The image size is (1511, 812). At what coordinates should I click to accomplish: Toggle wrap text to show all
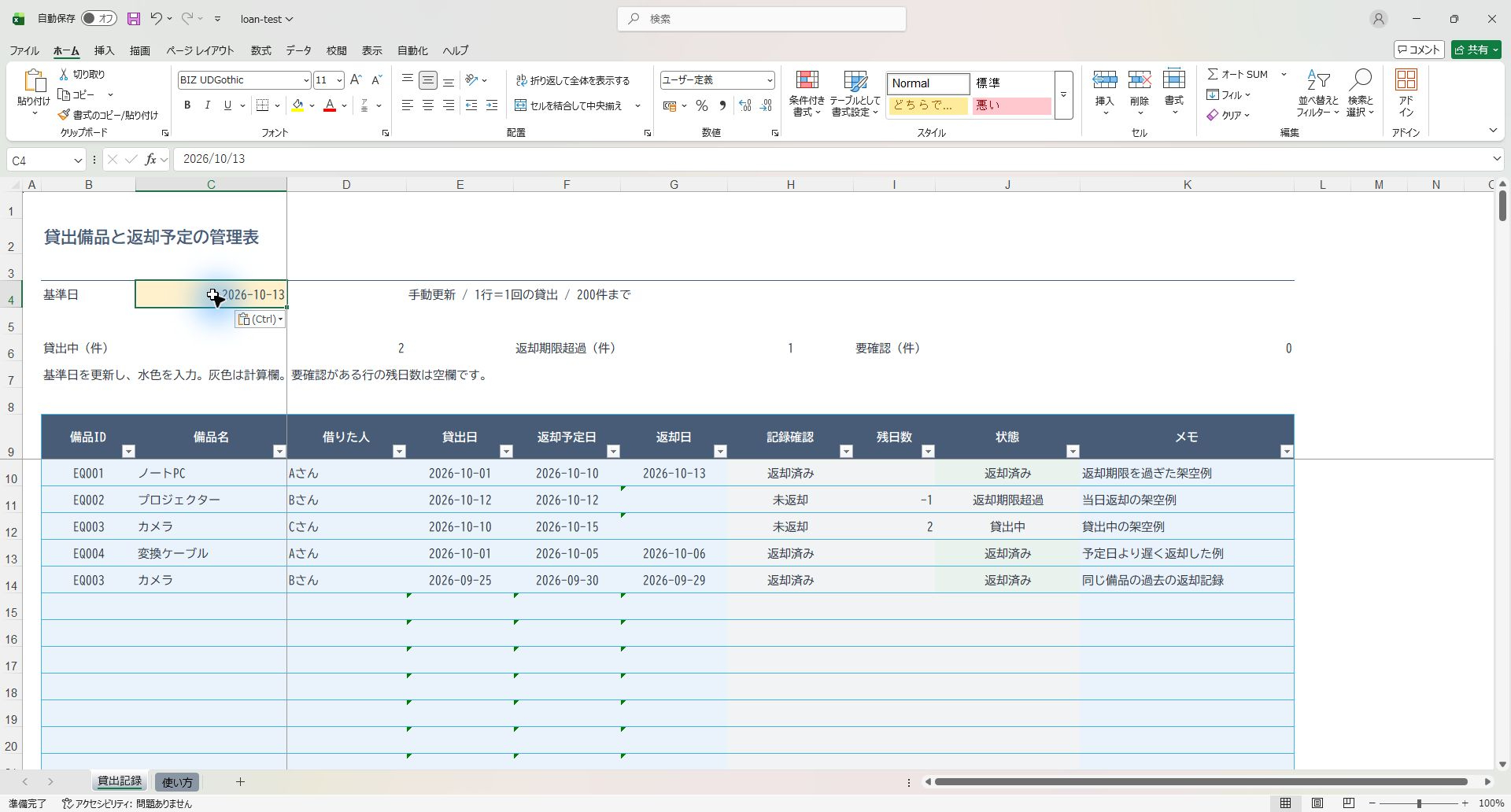pyautogui.click(x=573, y=80)
